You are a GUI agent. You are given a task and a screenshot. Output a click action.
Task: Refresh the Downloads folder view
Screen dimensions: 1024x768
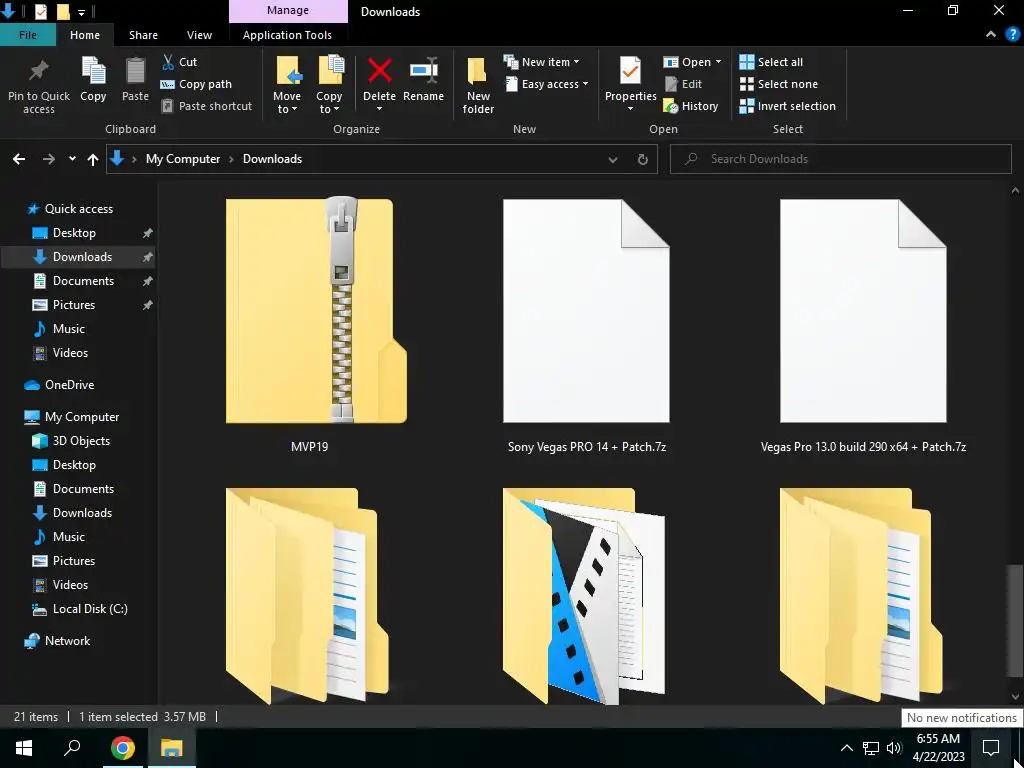tap(643, 159)
